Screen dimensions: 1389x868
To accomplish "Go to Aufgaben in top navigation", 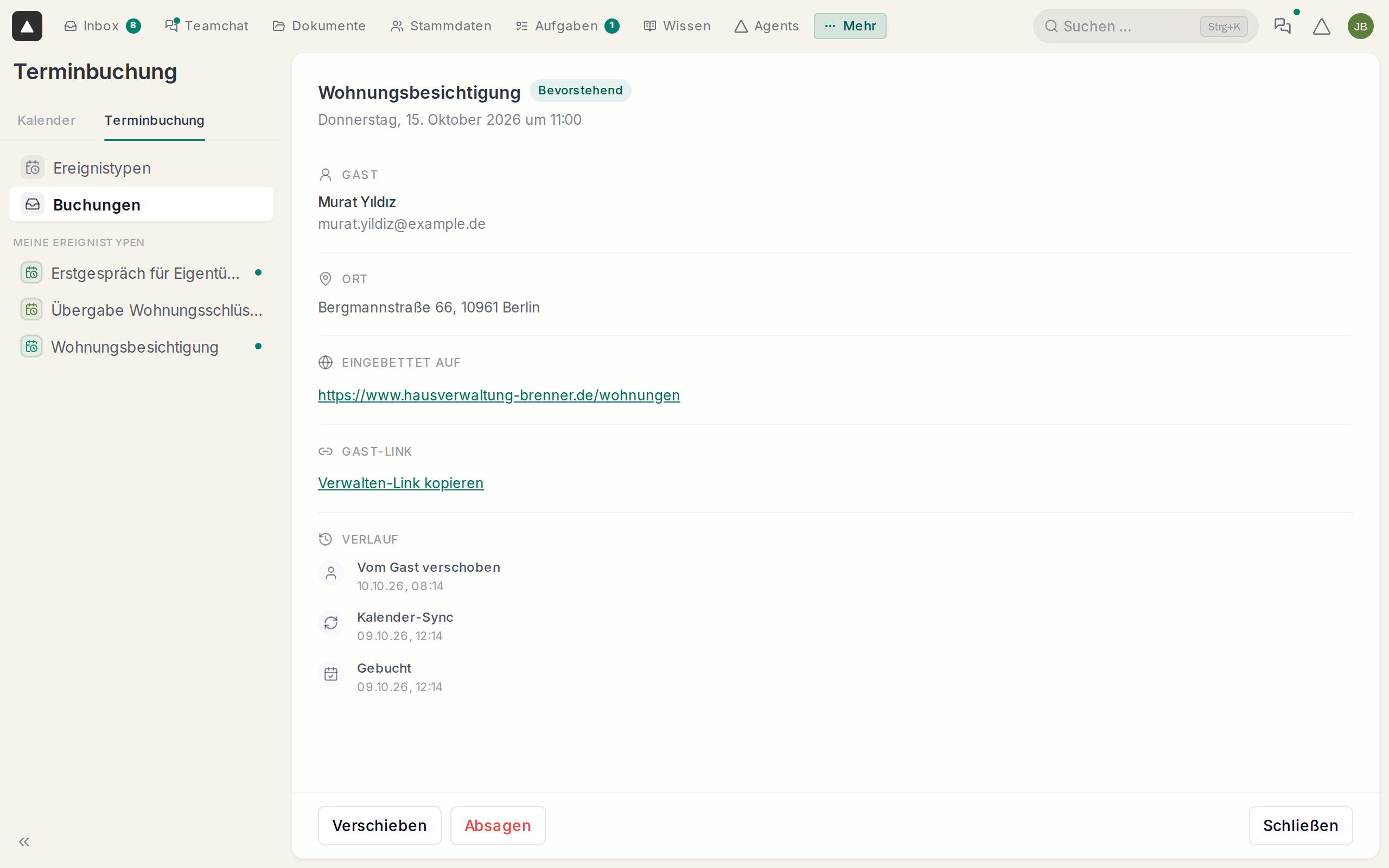I will click(567, 26).
